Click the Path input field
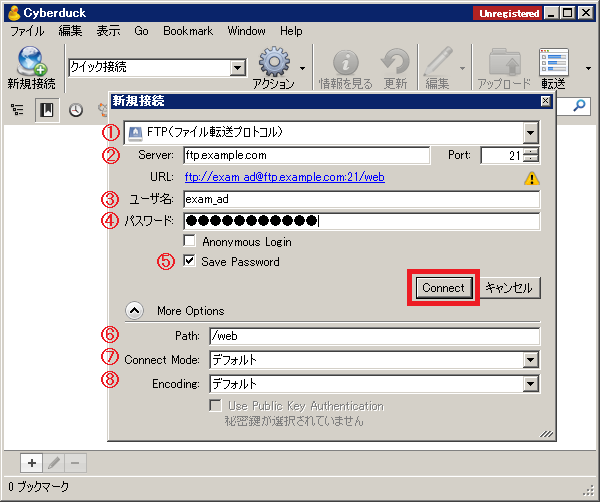The image size is (600, 502). click(x=375, y=336)
